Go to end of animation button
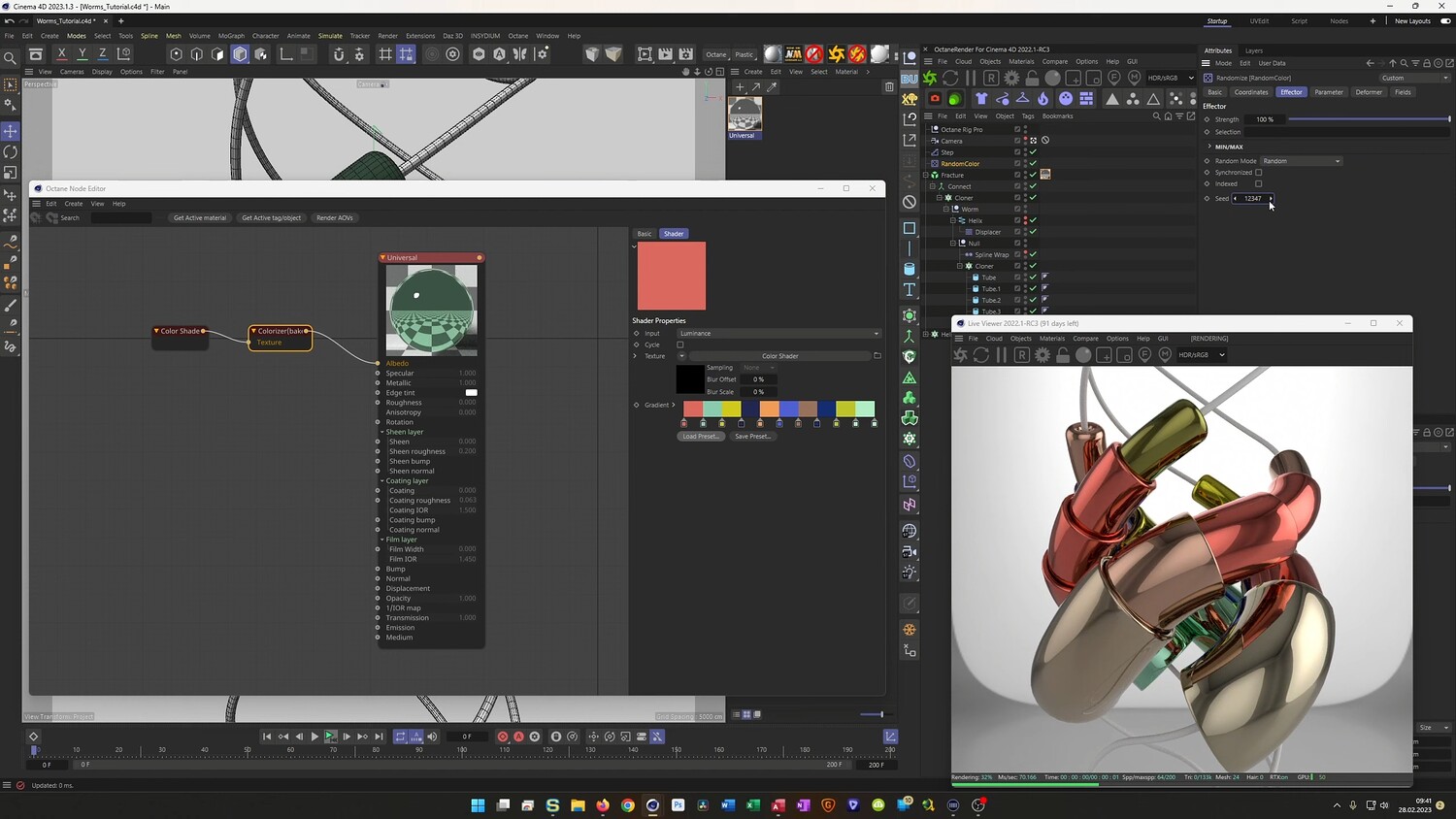This screenshot has width=1456, height=819. 379,737
